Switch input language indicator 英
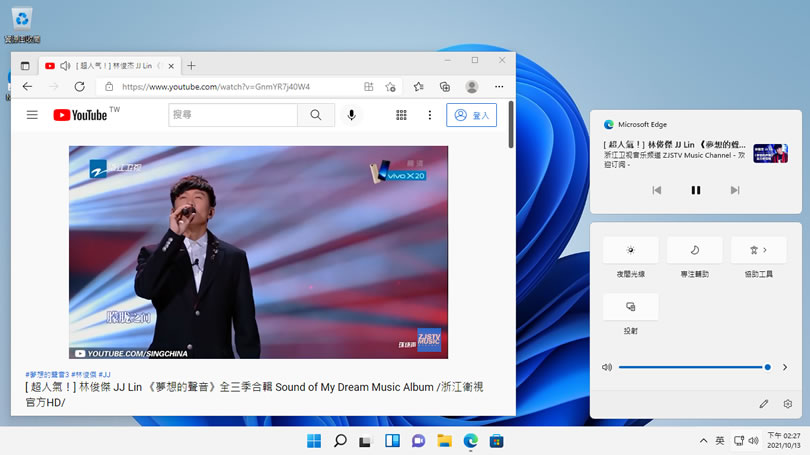 point(720,441)
